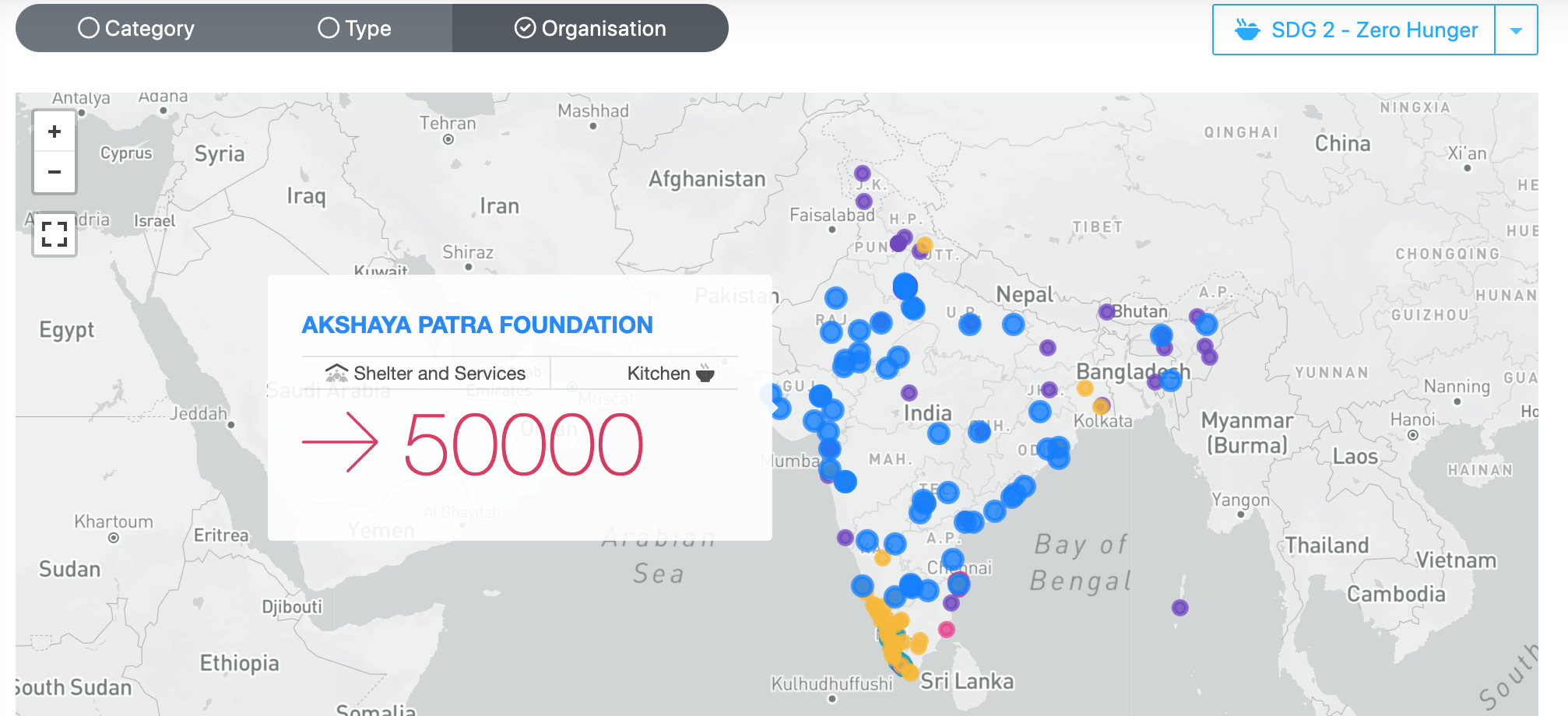Screen dimensions: 1568x716
Task: Zoom in on the map
Action: point(54,132)
